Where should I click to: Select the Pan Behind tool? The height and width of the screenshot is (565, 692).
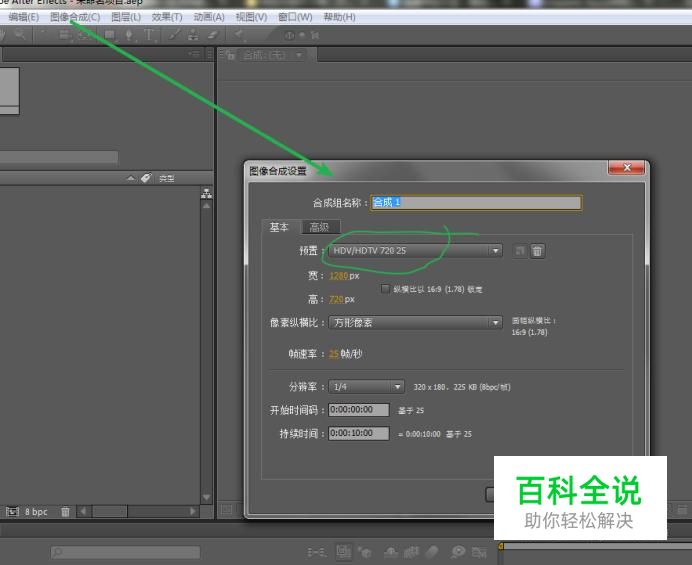tap(83, 34)
